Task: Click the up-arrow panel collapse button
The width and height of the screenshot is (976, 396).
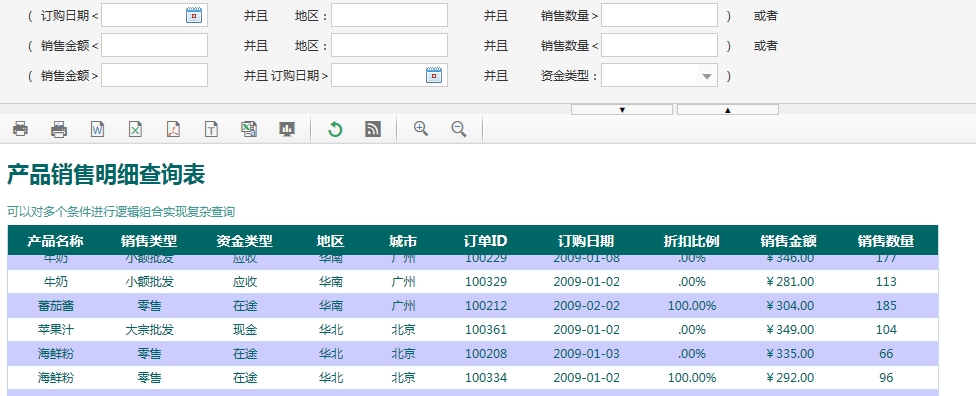Action: pos(728,110)
